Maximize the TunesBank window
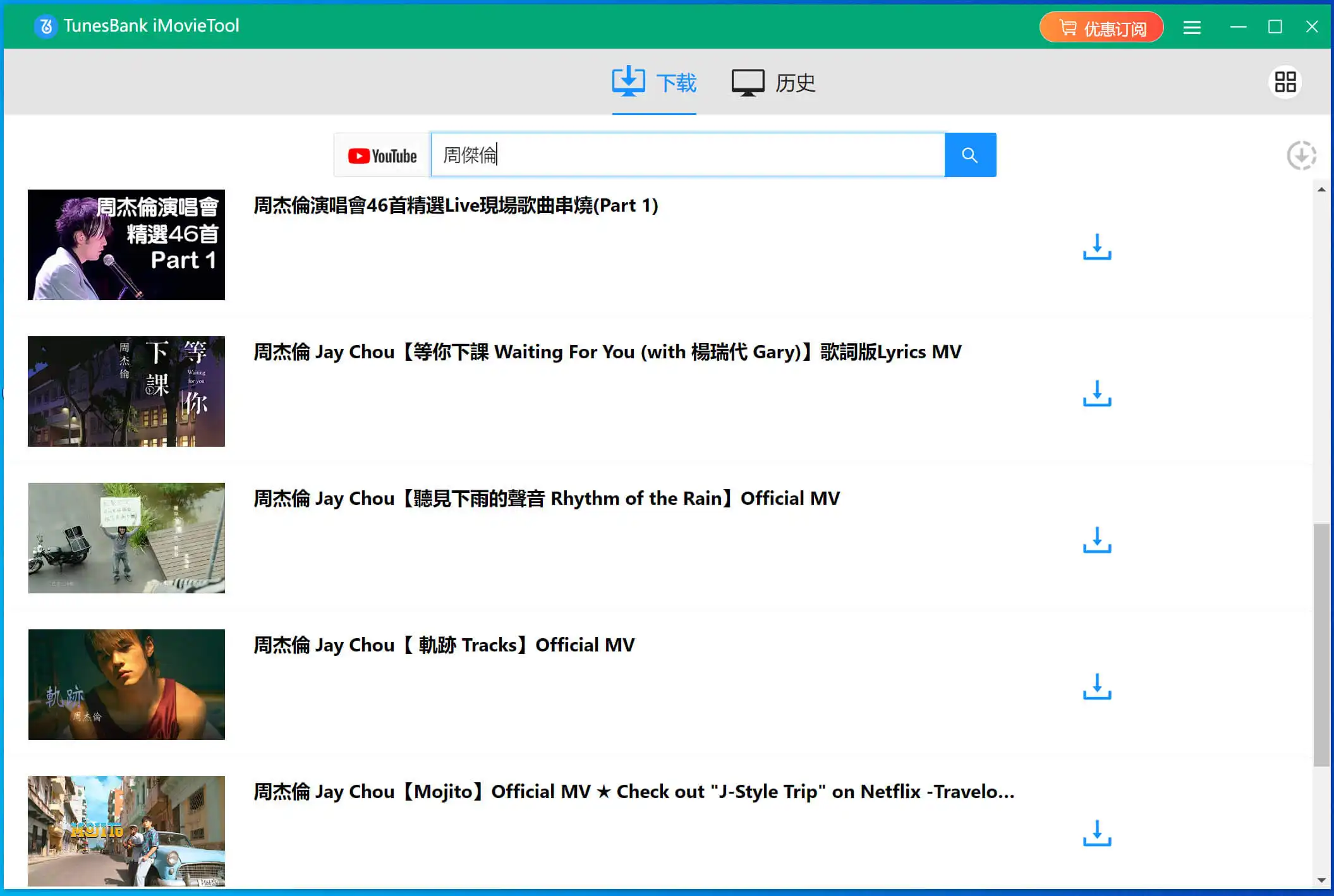 pyautogui.click(x=1275, y=27)
